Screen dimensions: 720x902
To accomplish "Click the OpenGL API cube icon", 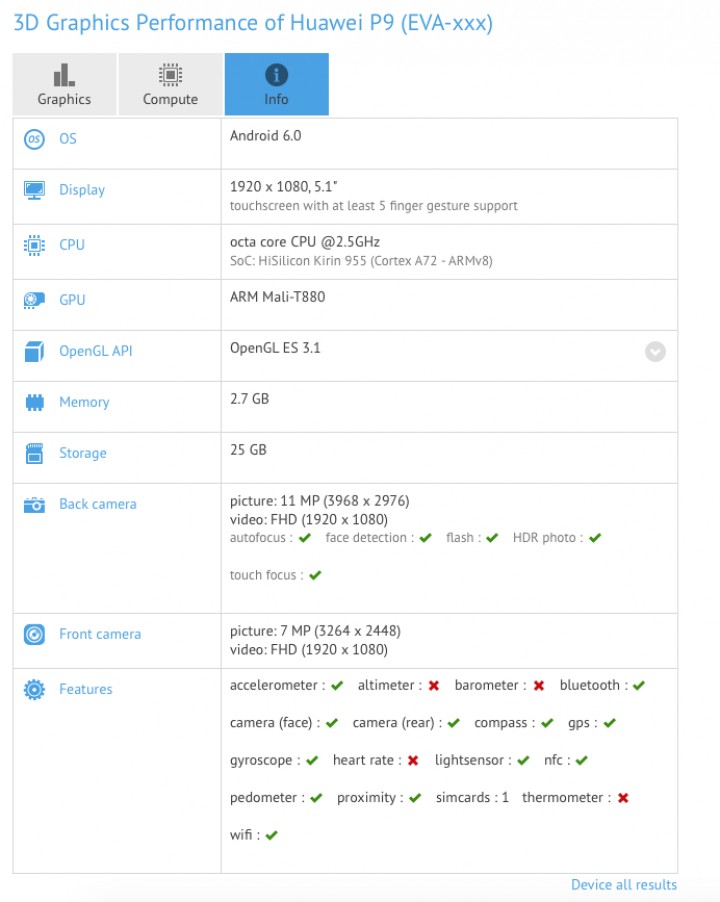I will point(35,351).
